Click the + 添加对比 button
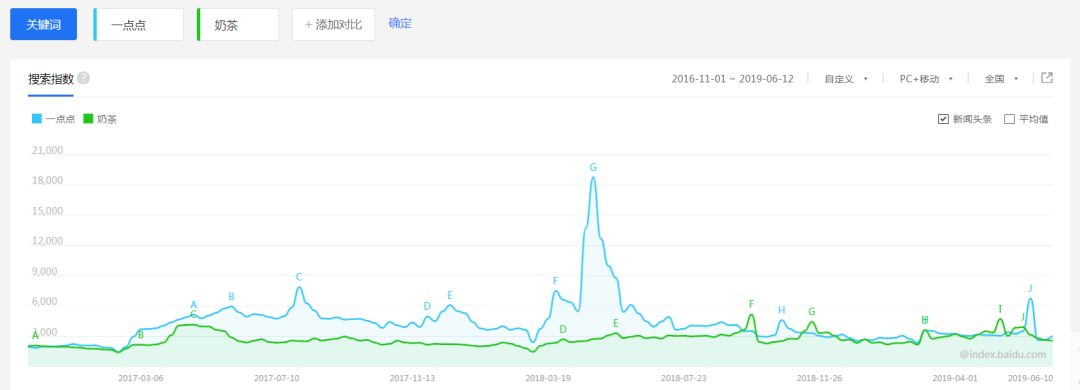Screen dimensions: 1080x390 [x=333, y=25]
